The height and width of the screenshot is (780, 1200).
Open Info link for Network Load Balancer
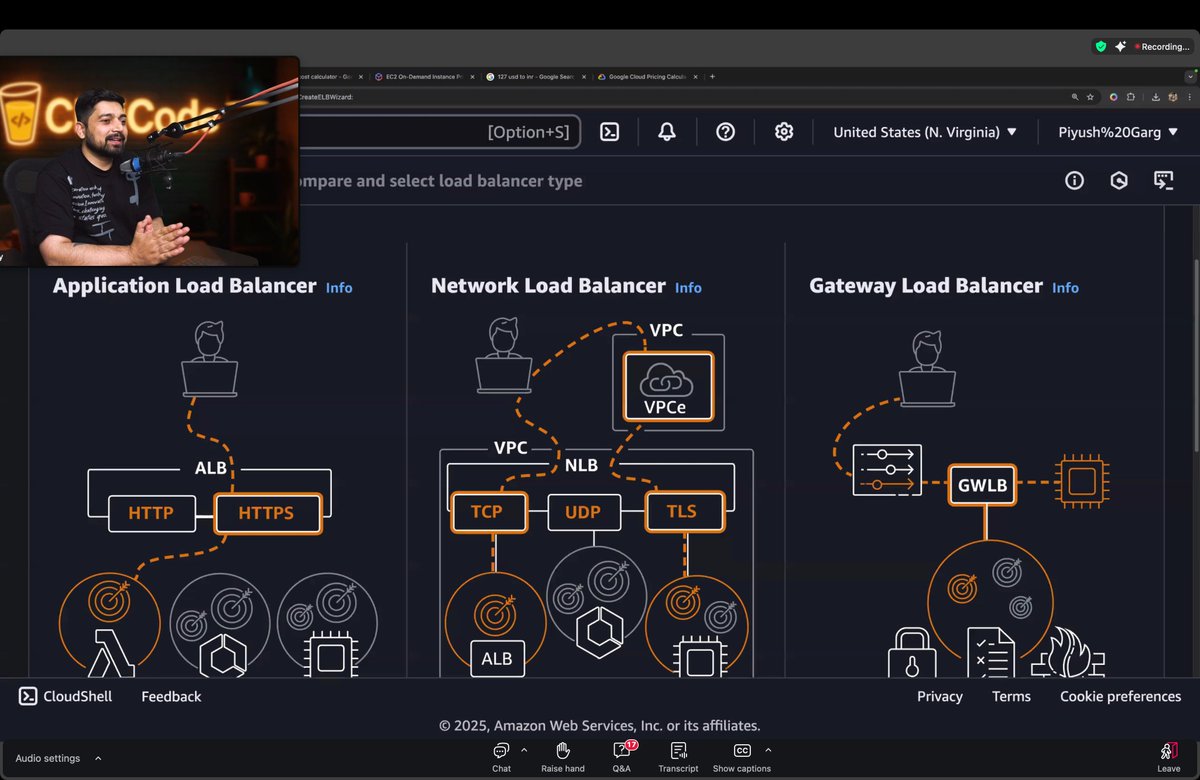[688, 288]
